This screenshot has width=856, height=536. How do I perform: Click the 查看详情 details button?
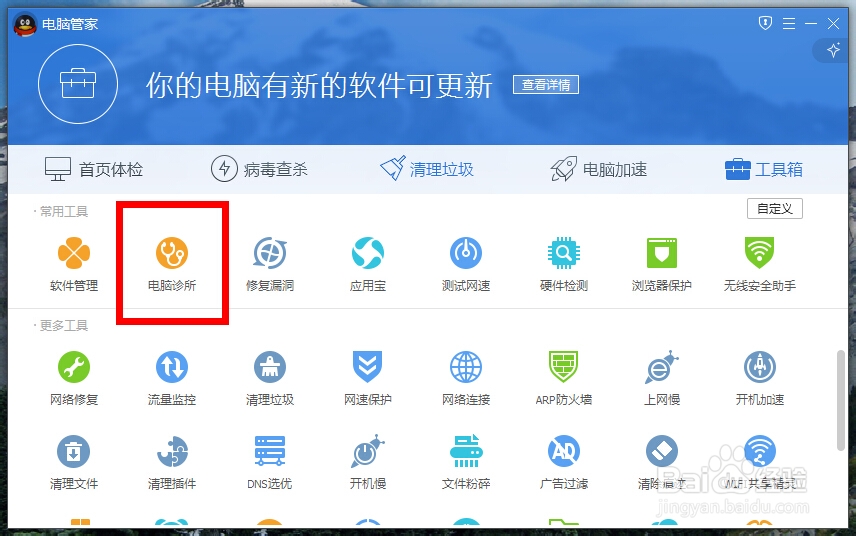(546, 85)
